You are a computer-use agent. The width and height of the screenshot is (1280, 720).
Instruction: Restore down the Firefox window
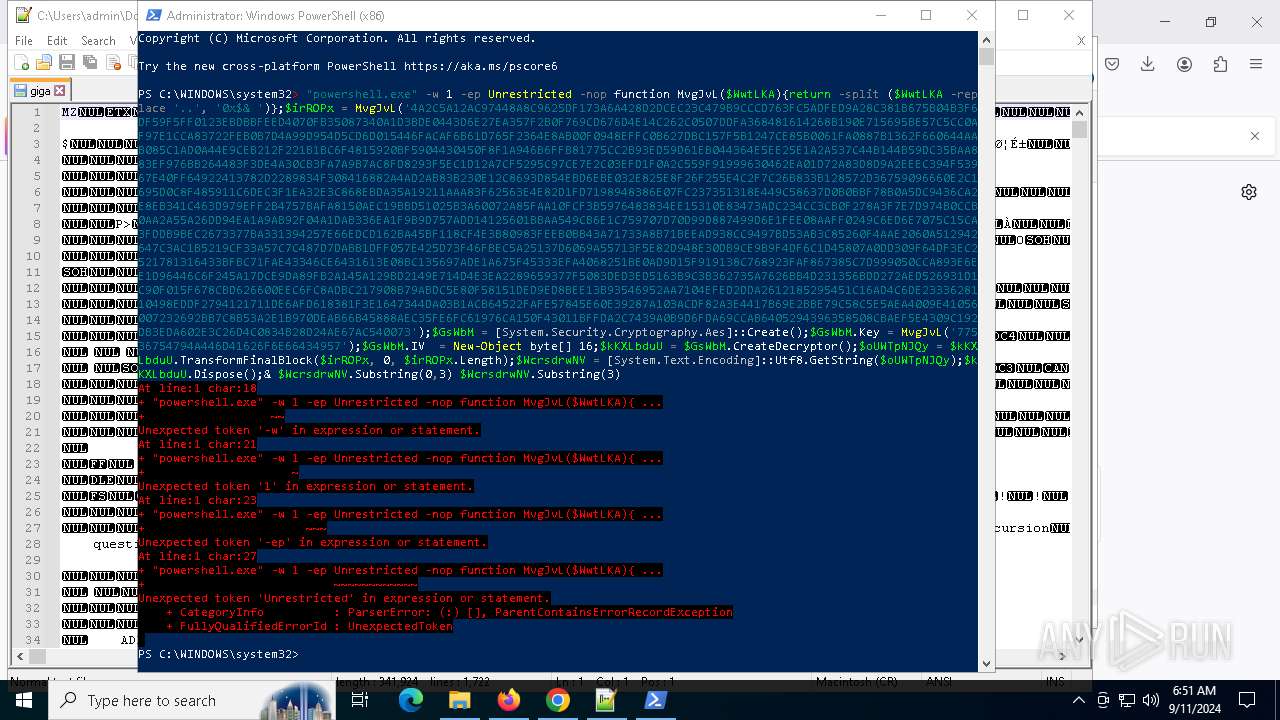pyautogui.click(x=1211, y=22)
